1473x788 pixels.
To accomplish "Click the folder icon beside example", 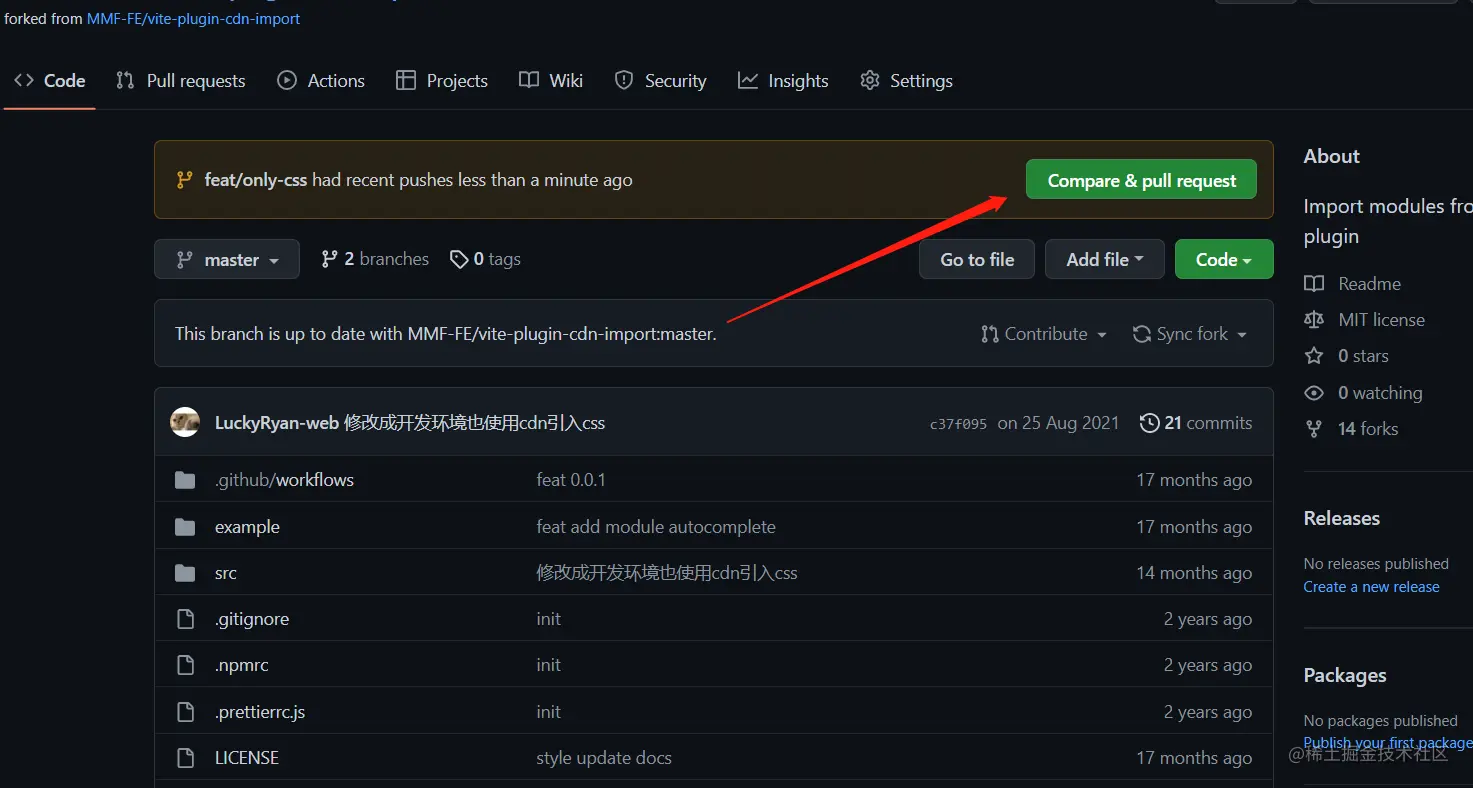I will click(x=185, y=527).
